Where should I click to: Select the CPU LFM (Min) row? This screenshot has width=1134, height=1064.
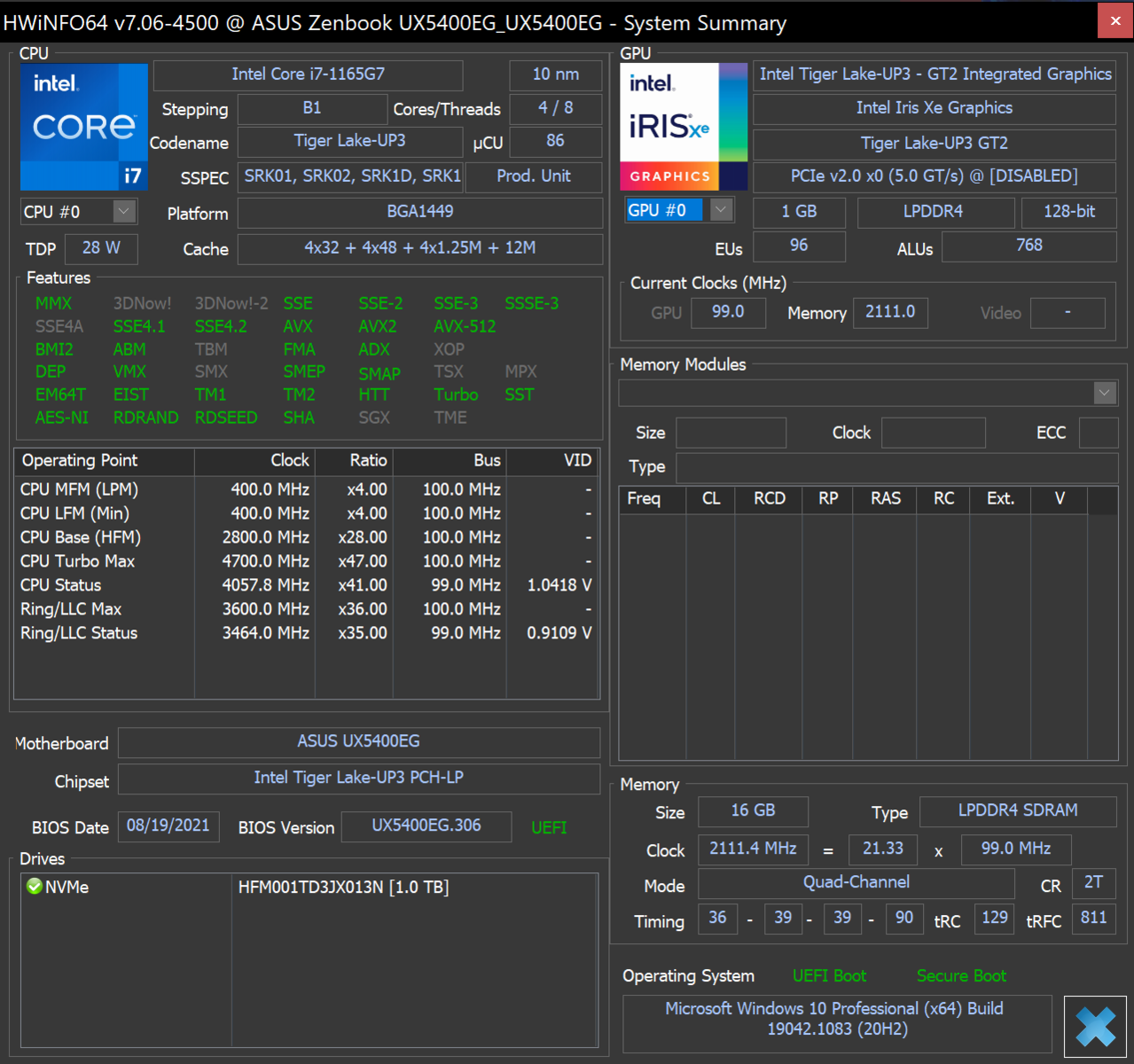(306, 513)
